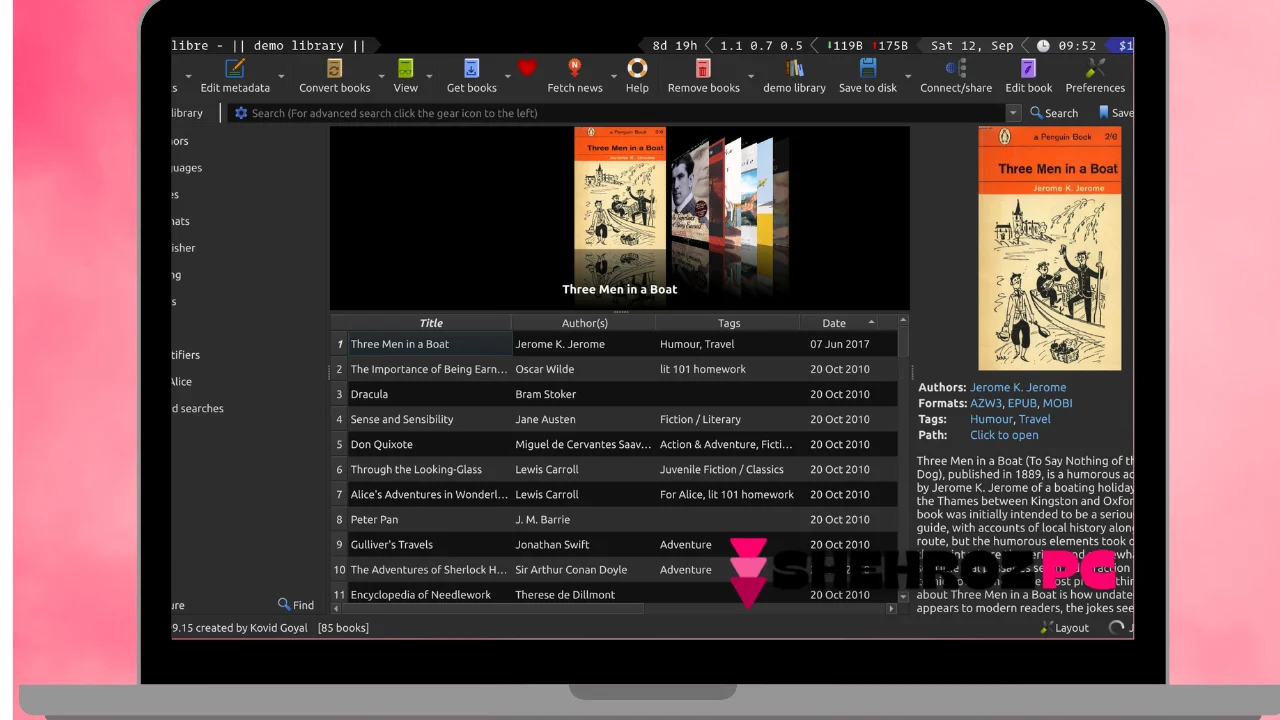Image resolution: width=1280 pixels, height=720 pixels.
Task: Open Connect/share
Action: (956, 76)
